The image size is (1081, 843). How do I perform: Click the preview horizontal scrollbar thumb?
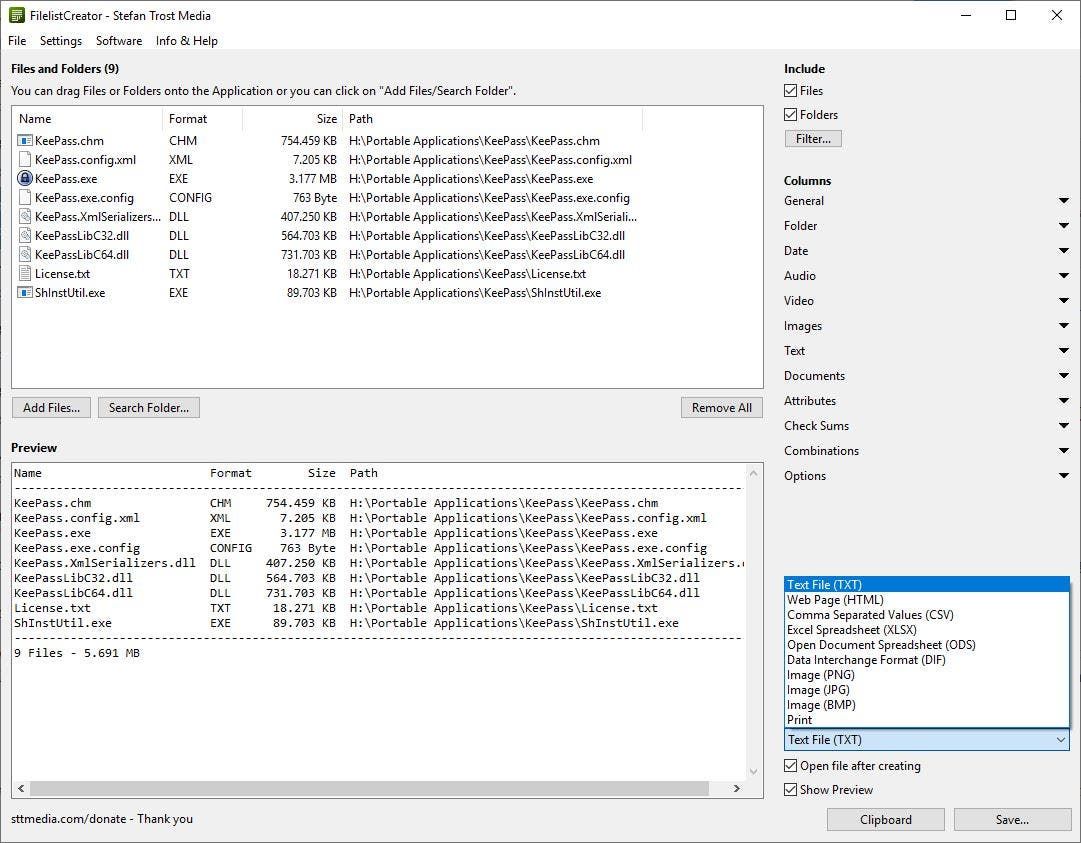[369, 788]
